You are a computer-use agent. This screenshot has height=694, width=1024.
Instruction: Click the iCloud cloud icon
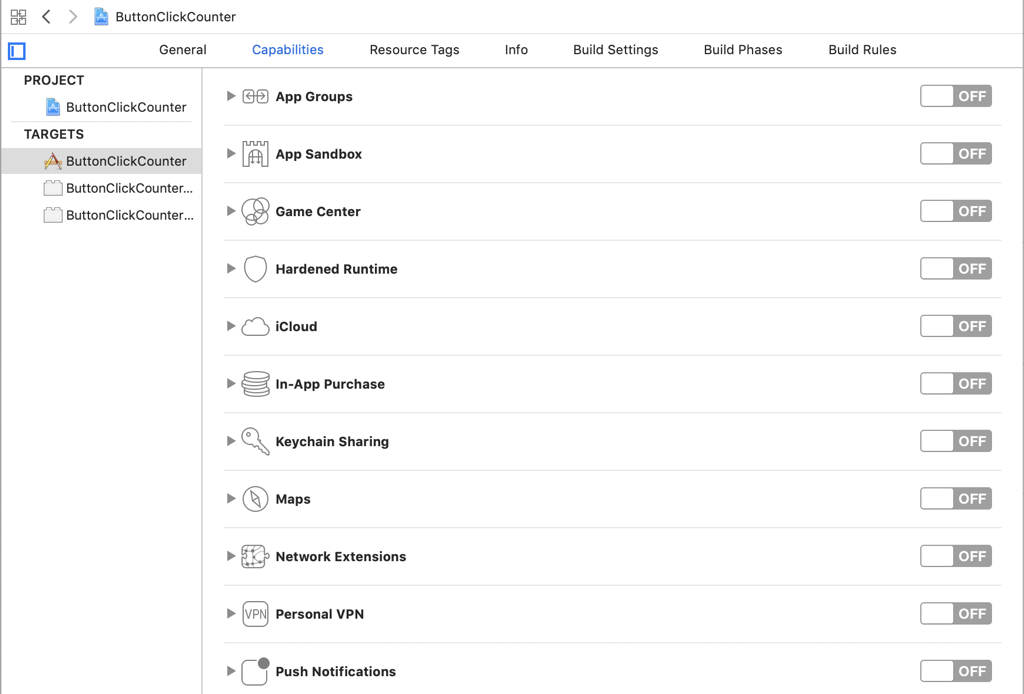pos(255,327)
